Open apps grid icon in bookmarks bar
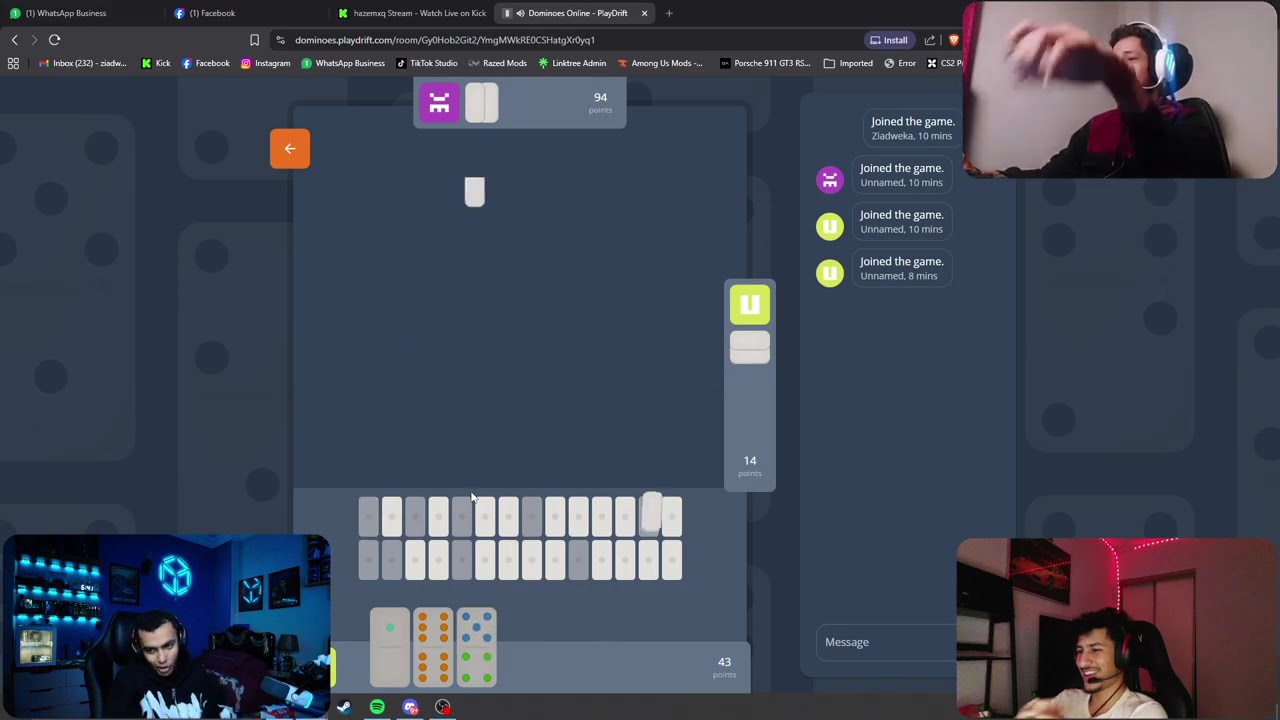The image size is (1280, 720). coord(13,63)
